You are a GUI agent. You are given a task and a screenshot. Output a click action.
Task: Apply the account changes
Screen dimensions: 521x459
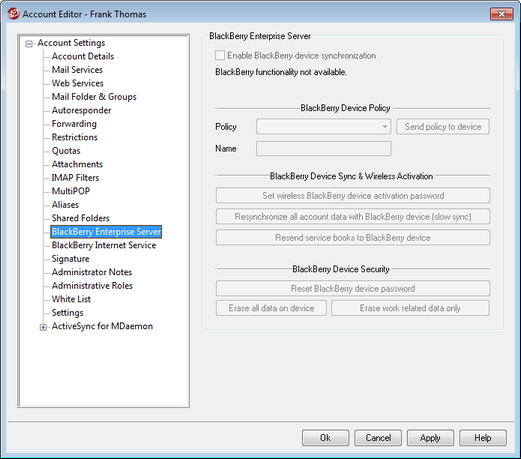(x=430, y=438)
